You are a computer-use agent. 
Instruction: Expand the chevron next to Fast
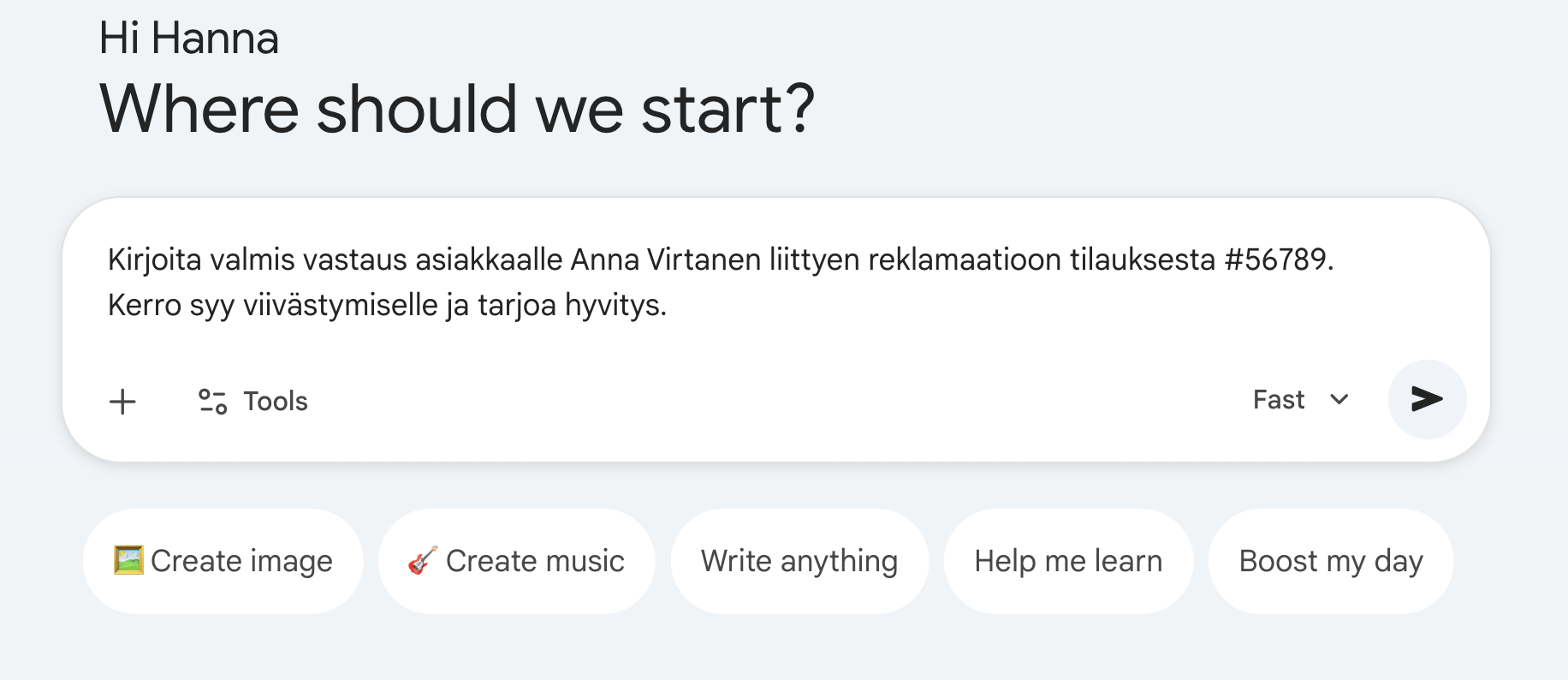pyautogui.click(x=1339, y=400)
